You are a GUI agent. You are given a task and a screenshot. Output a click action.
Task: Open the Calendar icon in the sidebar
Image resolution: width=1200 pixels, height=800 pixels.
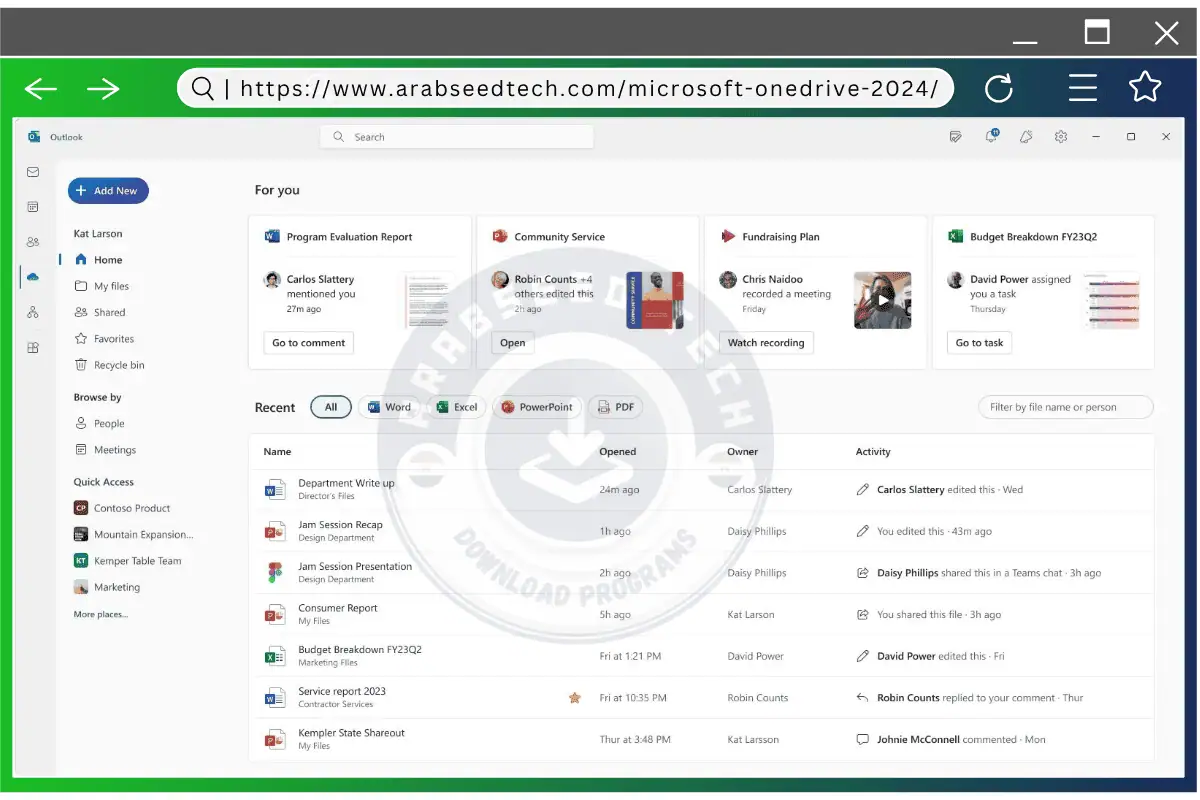click(33, 206)
